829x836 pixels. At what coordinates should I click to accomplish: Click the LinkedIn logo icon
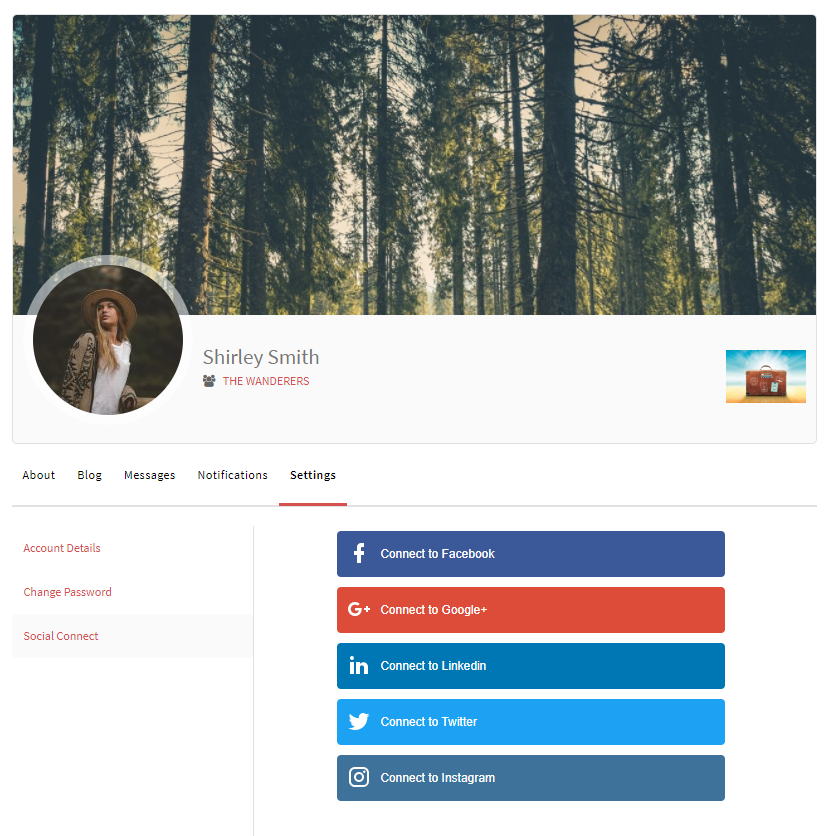pyautogui.click(x=359, y=666)
